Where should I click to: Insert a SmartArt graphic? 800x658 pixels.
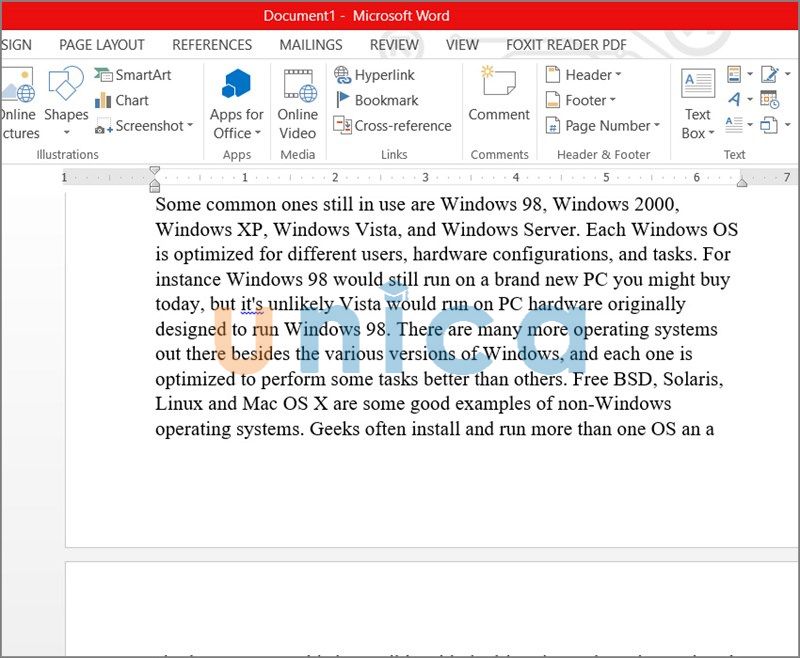(133, 75)
